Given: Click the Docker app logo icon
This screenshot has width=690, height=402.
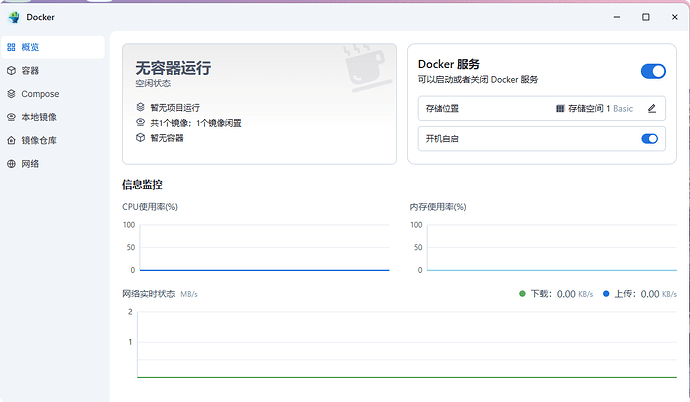Looking at the screenshot, I should pos(14,17).
